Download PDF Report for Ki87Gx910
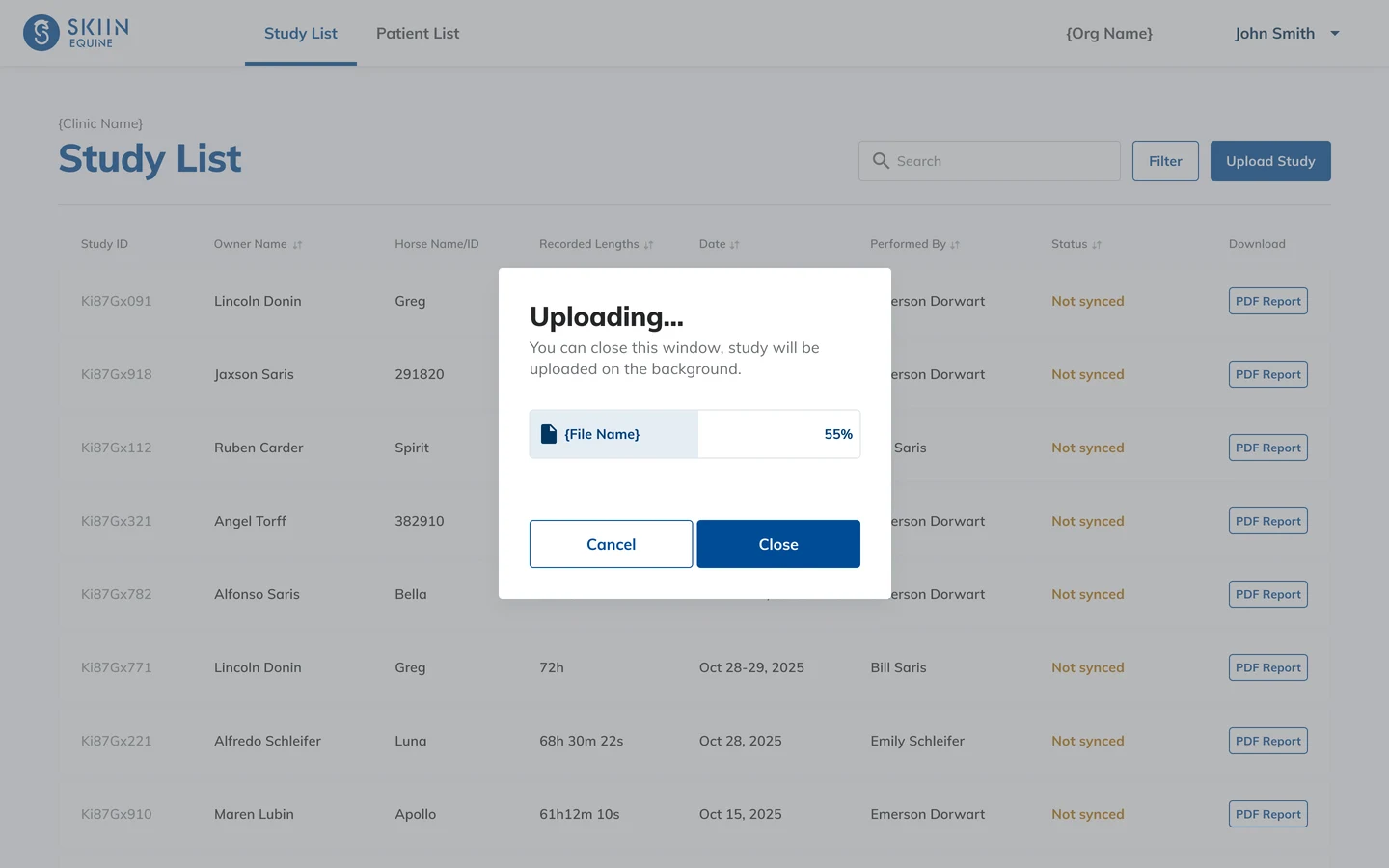This screenshot has width=1389, height=868. [x=1267, y=814]
